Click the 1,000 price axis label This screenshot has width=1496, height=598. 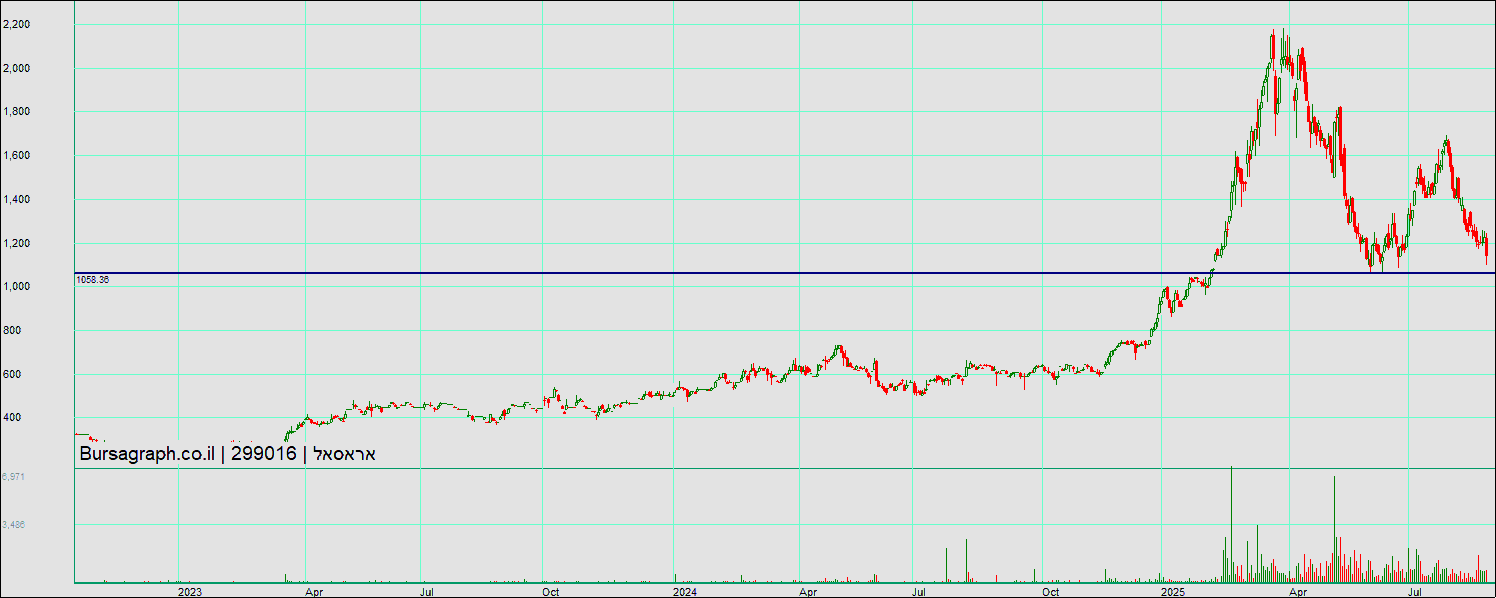pyautogui.click(x=16, y=287)
